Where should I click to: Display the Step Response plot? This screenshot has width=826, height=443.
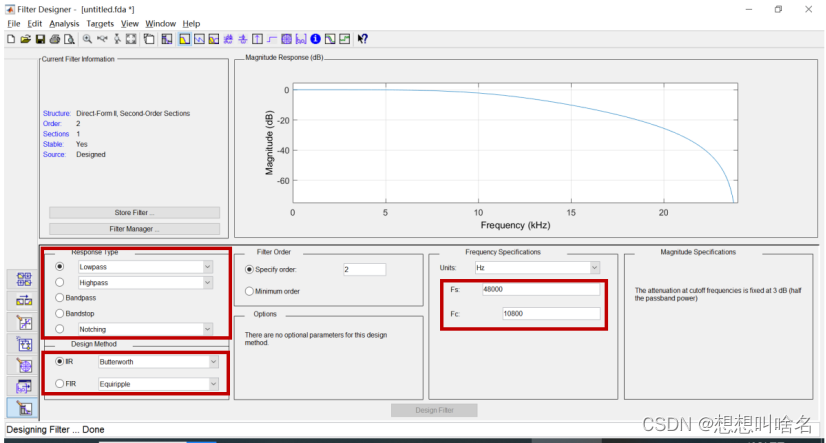pos(272,39)
